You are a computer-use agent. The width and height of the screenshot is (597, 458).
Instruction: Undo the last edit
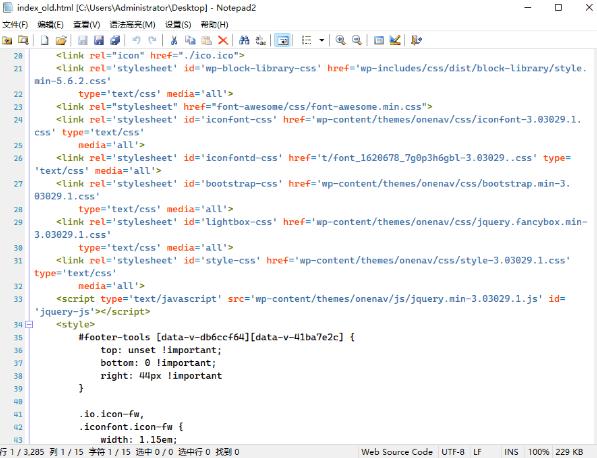(x=136, y=40)
